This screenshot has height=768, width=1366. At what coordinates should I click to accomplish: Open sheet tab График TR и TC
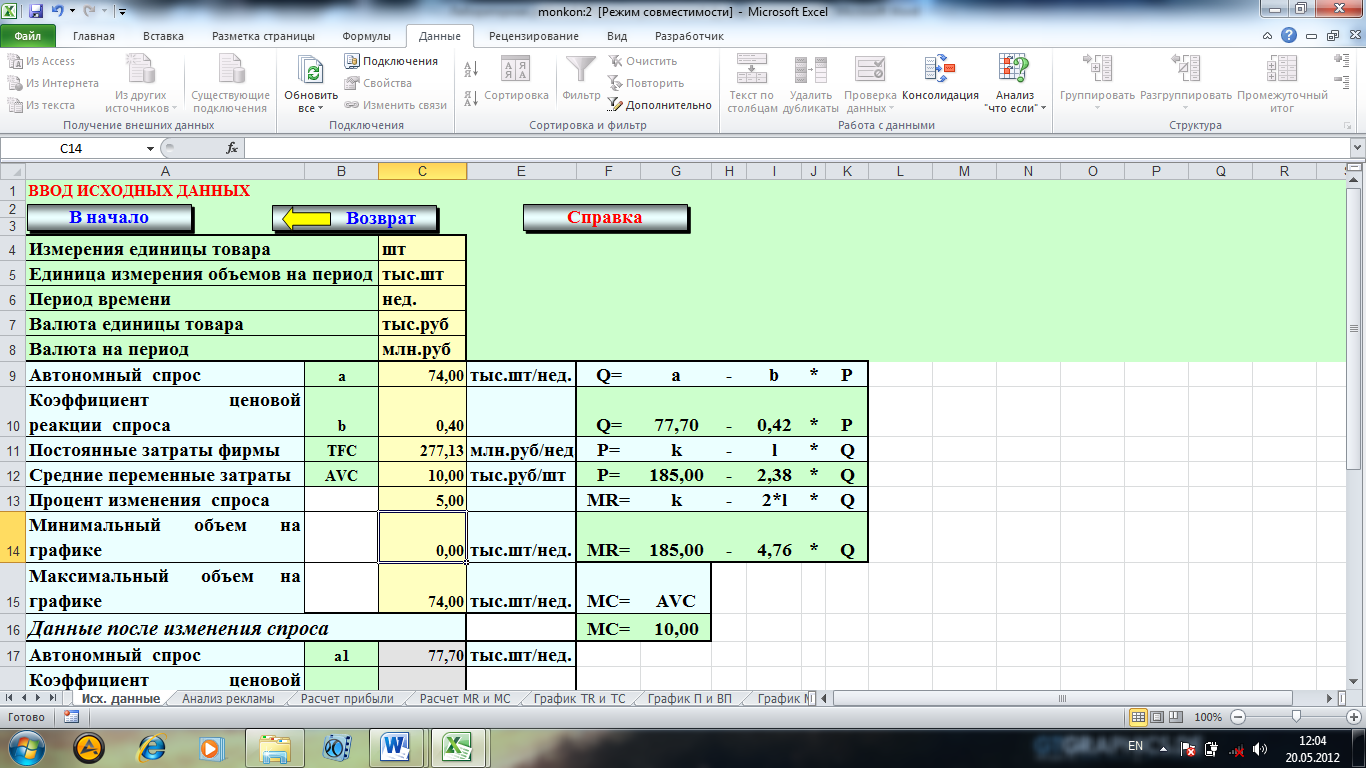(x=580, y=699)
